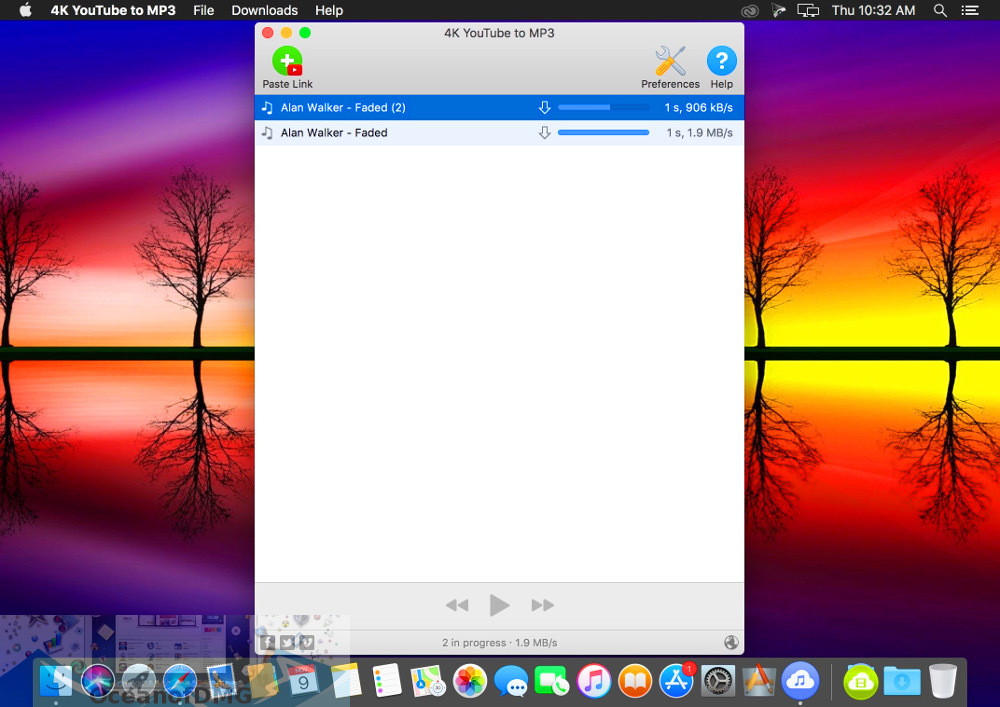The height and width of the screenshot is (707, 1000).
Task: Click the pencil-and-ruler app icon in Dock
Action: pyautogui.click(x=758, y=681)
